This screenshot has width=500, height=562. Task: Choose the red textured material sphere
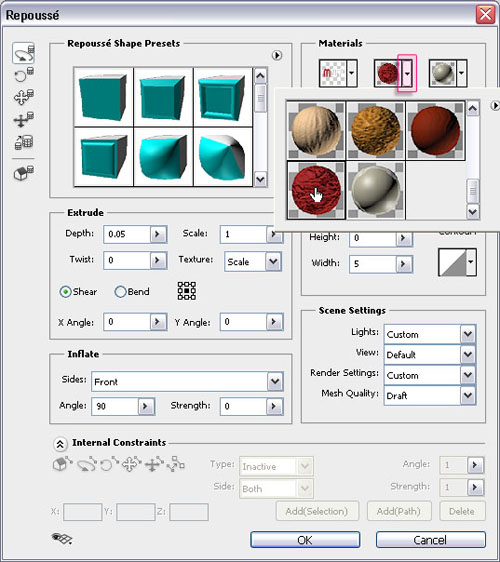316,190
